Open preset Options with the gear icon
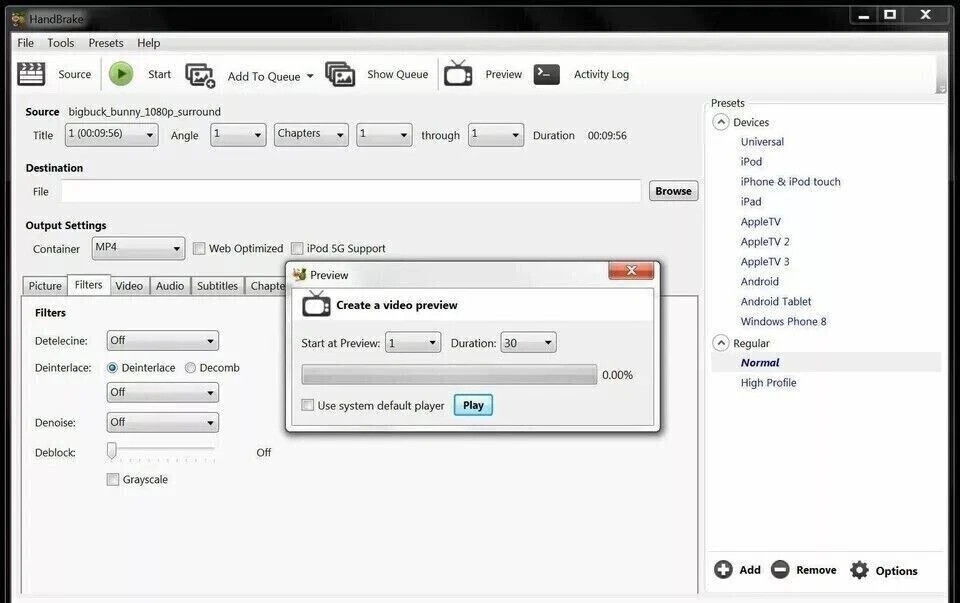Viewport: 960px width, 603px height. [x=885, y=569]
